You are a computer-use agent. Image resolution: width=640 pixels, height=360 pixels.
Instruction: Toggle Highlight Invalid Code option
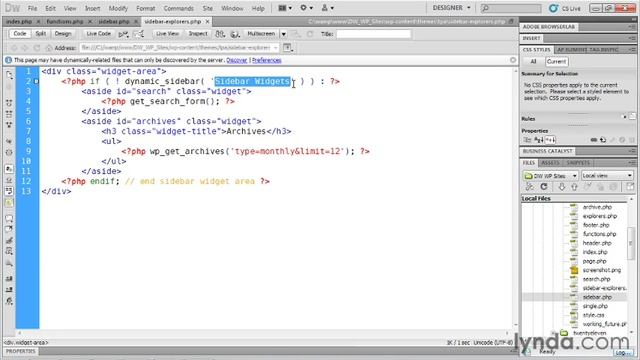click(x=9, y=180)
